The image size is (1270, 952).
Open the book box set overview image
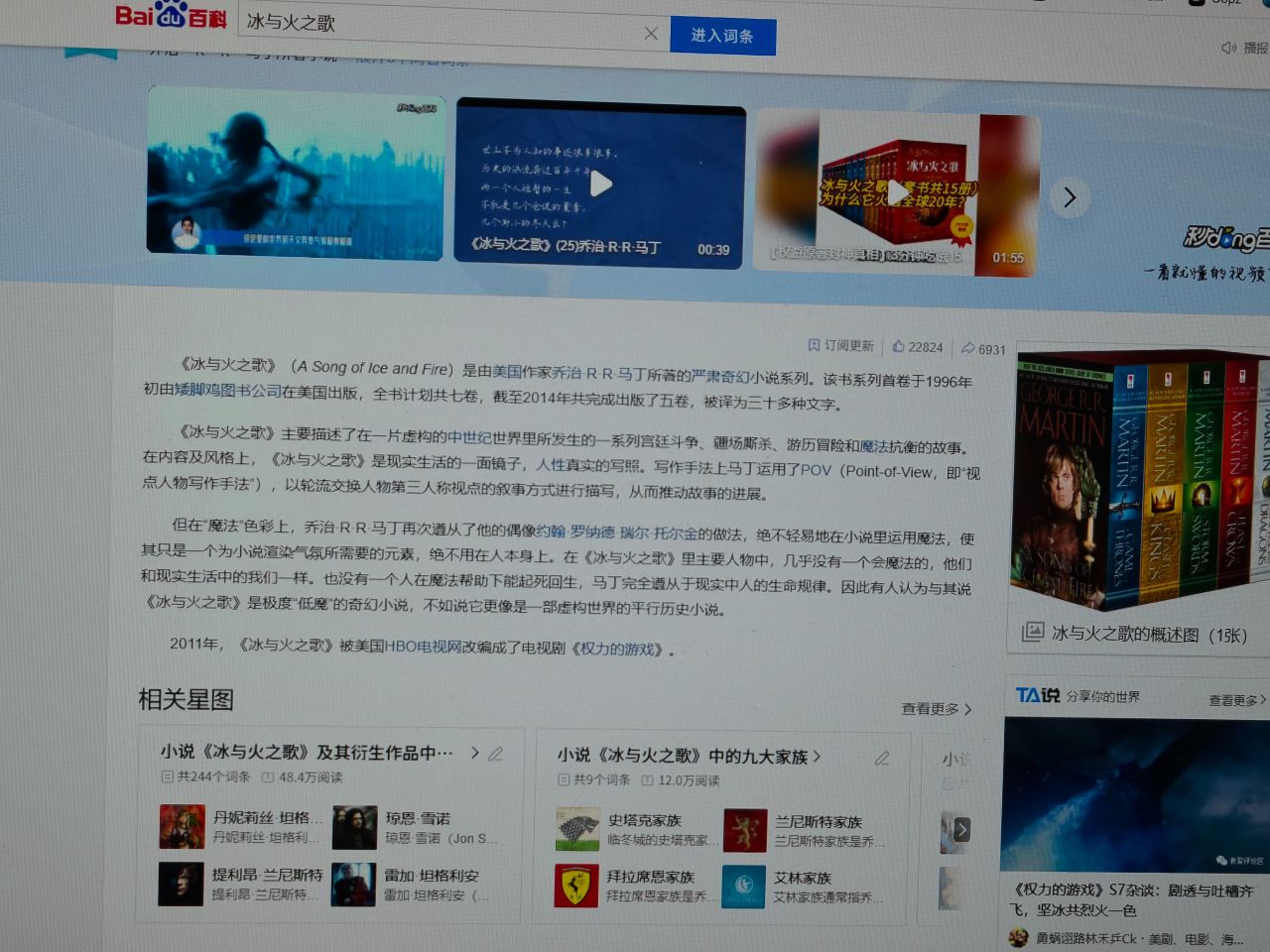(x=1141, y=478)
